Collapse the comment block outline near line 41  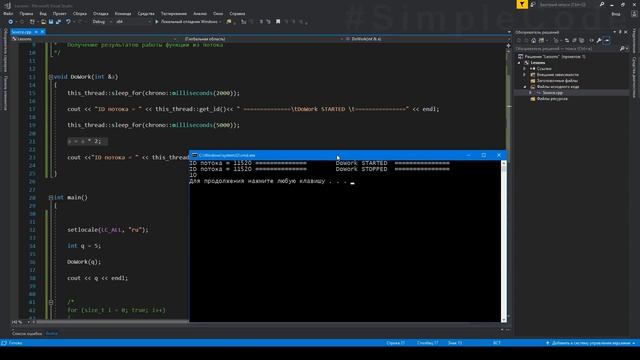(51, 302)
